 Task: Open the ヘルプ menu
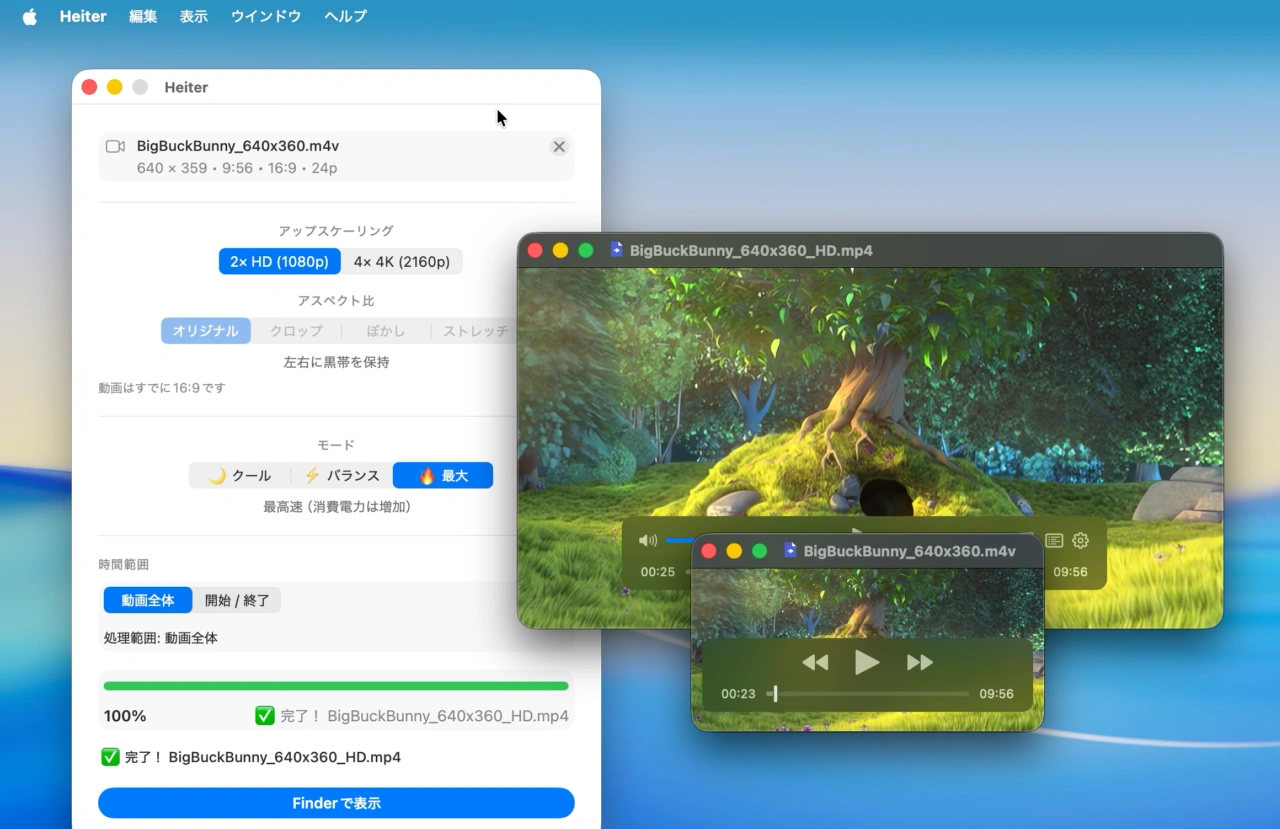[346, 17]
